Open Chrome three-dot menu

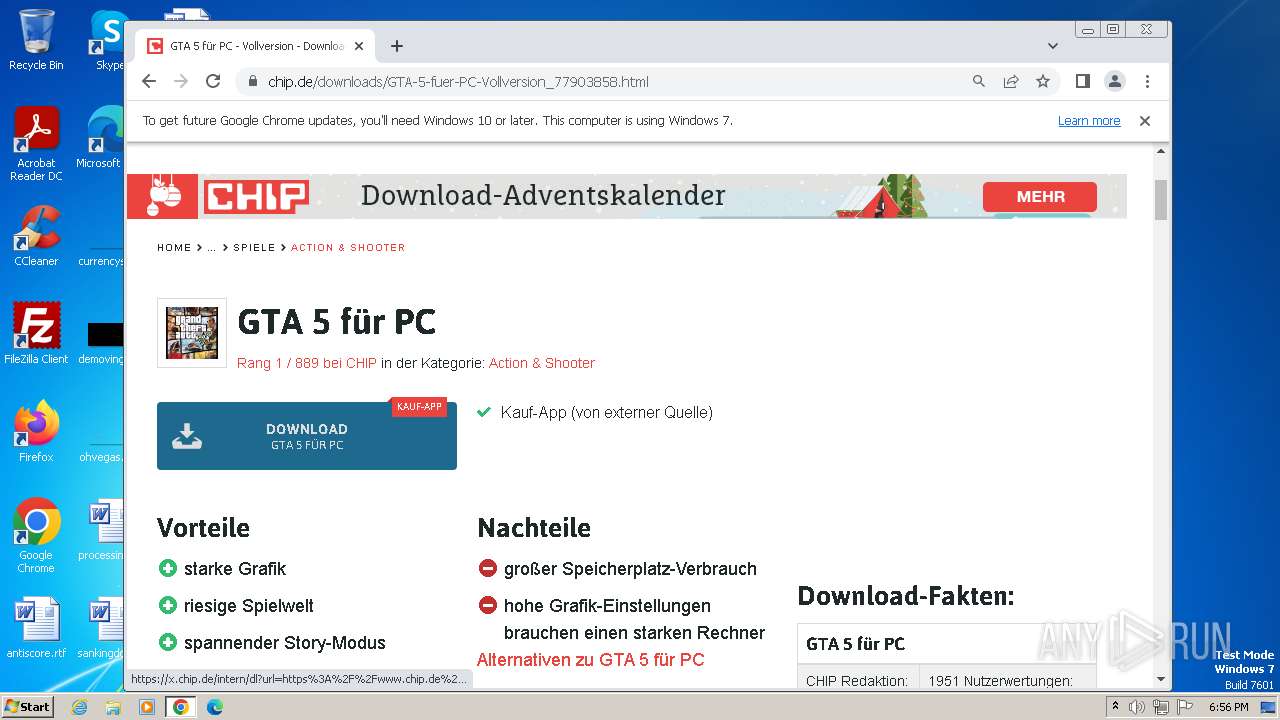point(1147,82)
